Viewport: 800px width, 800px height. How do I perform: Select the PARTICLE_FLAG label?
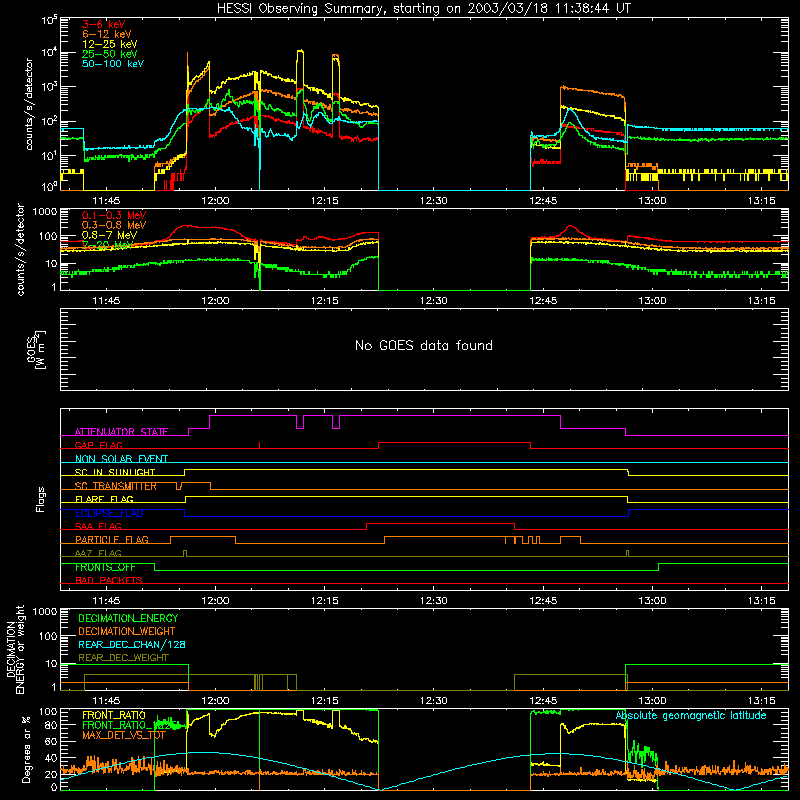(x=112, y=539)
